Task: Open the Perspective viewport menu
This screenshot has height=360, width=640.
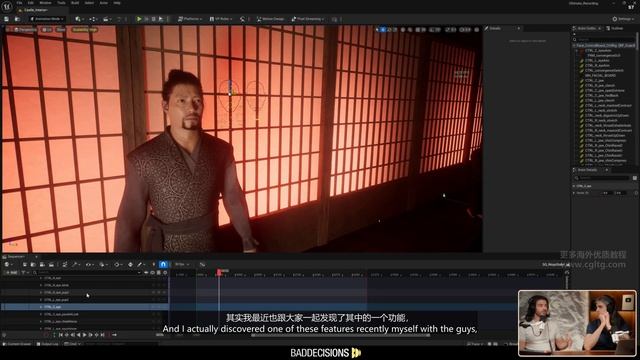Action: pos(25,29)
